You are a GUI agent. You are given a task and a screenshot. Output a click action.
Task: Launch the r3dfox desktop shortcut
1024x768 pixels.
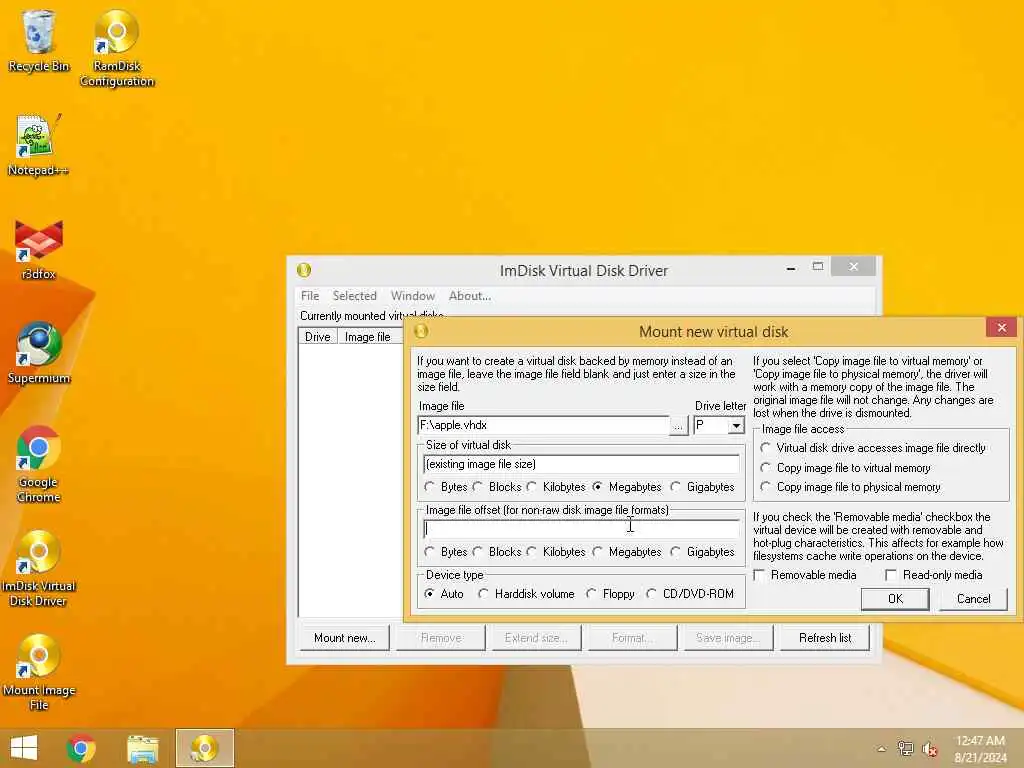click(39, 249)
